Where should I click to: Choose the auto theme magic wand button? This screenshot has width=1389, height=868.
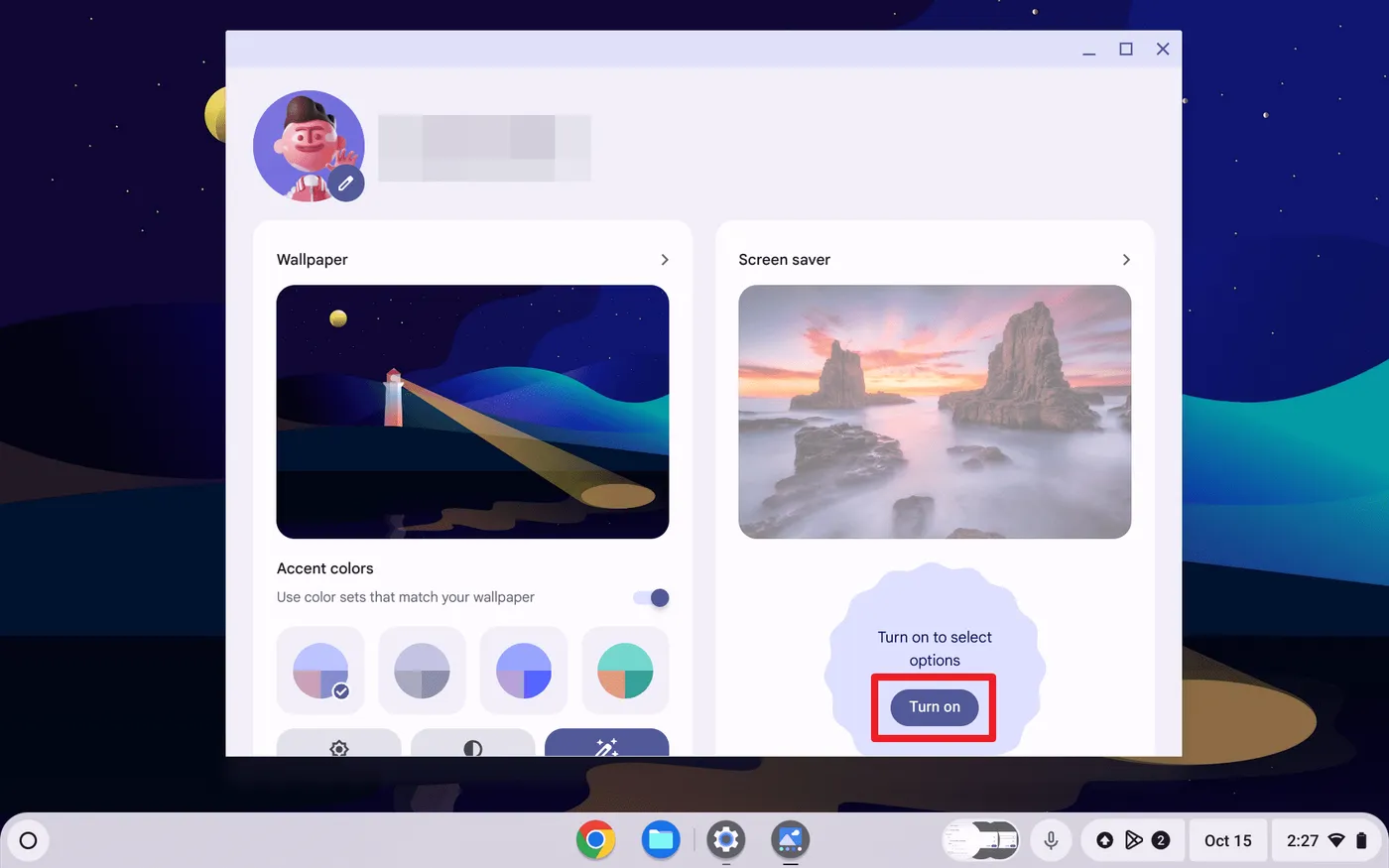click(x=606, y=743)
